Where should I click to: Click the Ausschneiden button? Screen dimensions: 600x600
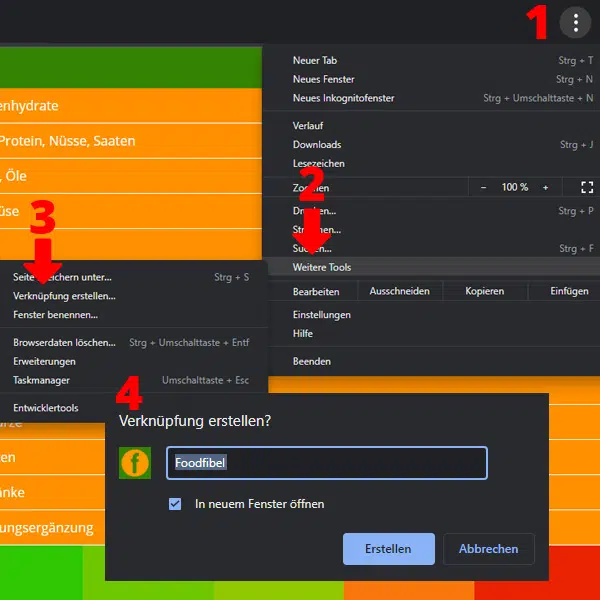[399, 291]
